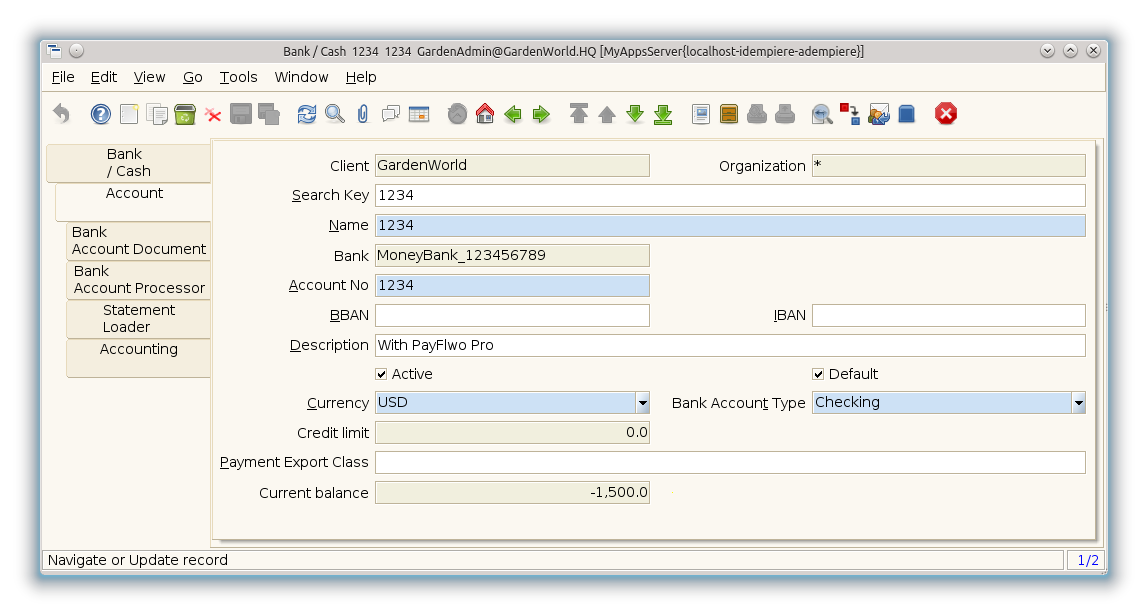1148x615 pixels.
Task: Open the Bank Account Type dropdown
Action: point(1078,403)
